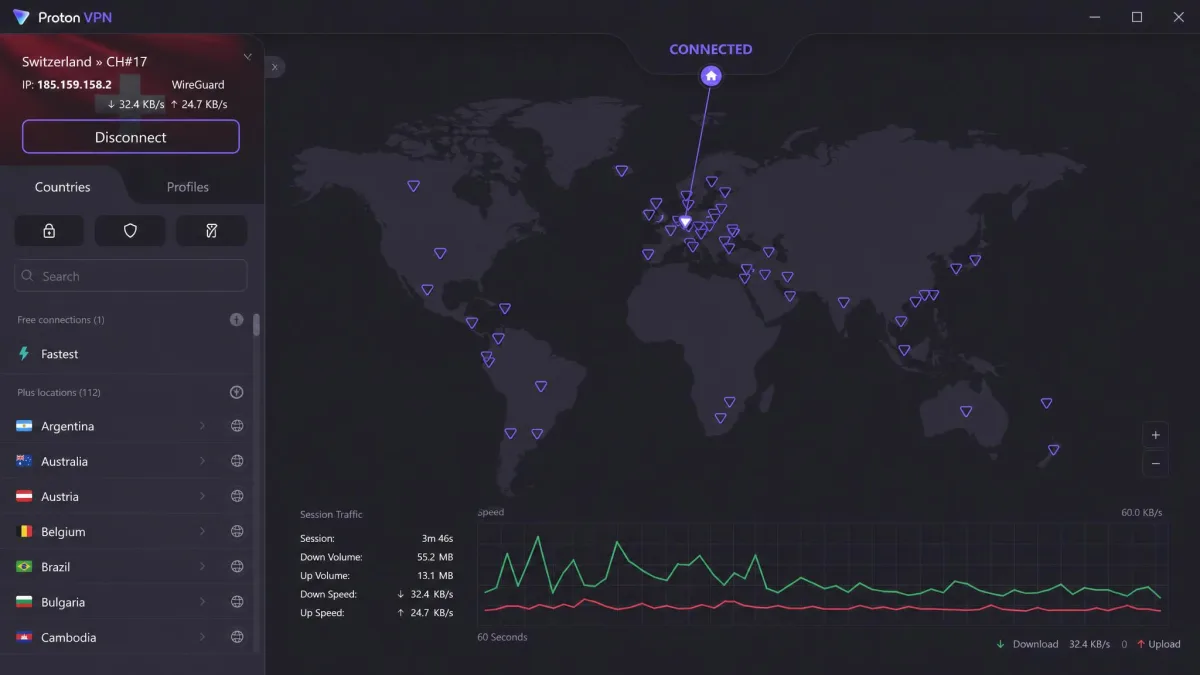Click the CONNECTED status label
This screenshot has width=1200, height=675.
pos(711,49)
